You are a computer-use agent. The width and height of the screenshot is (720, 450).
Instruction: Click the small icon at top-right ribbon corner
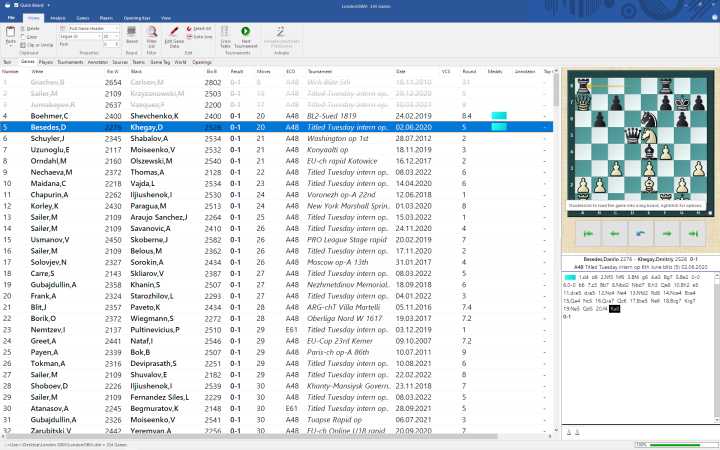click(714, 17)
